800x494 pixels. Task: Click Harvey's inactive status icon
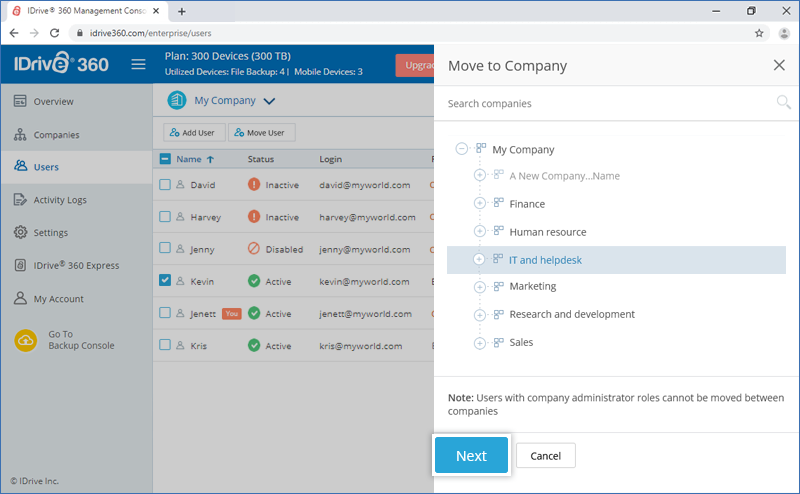click(254, 216)
